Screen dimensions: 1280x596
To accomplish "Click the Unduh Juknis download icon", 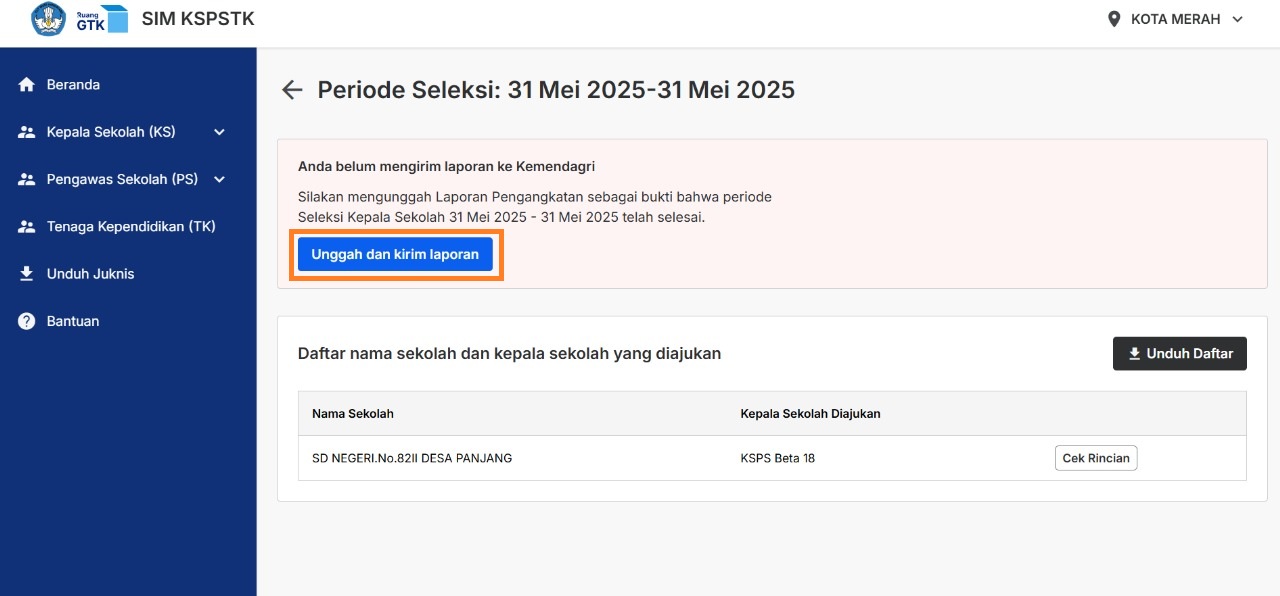I will coord(27,274).
